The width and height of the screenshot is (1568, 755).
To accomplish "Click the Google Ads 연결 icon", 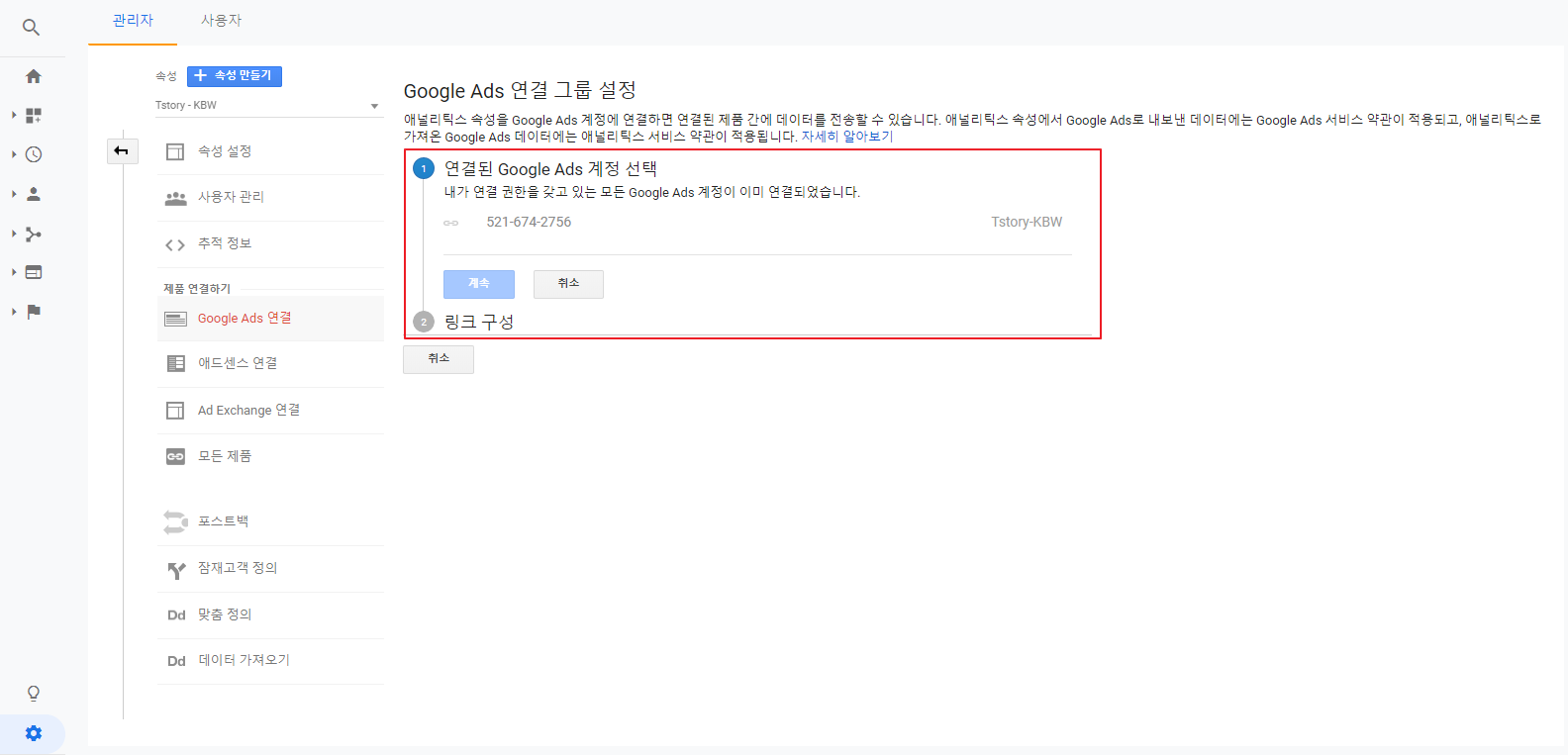I will tap(175, 319).
